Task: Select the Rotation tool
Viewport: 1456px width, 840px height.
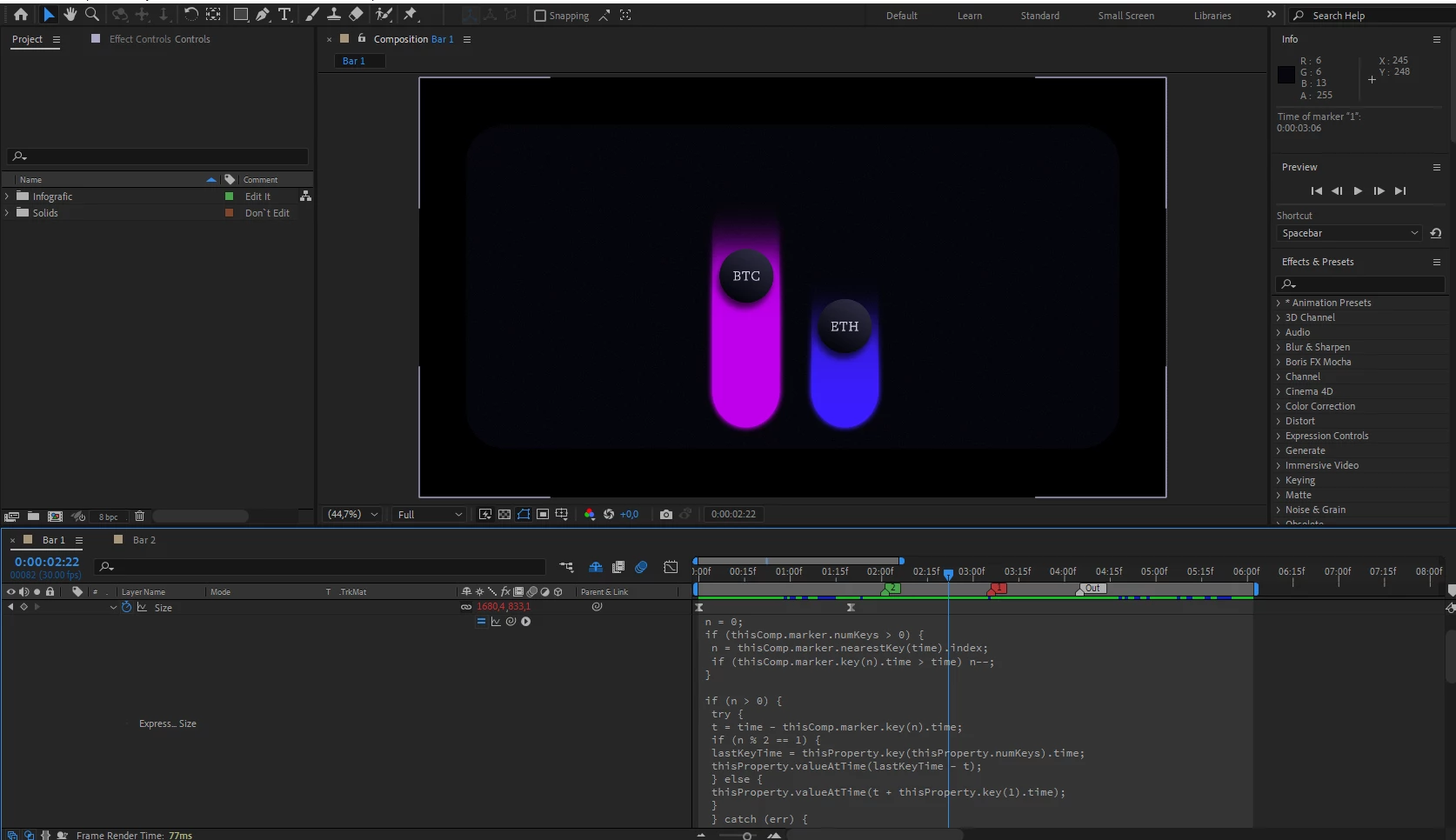Action: [x=191, y=15]
